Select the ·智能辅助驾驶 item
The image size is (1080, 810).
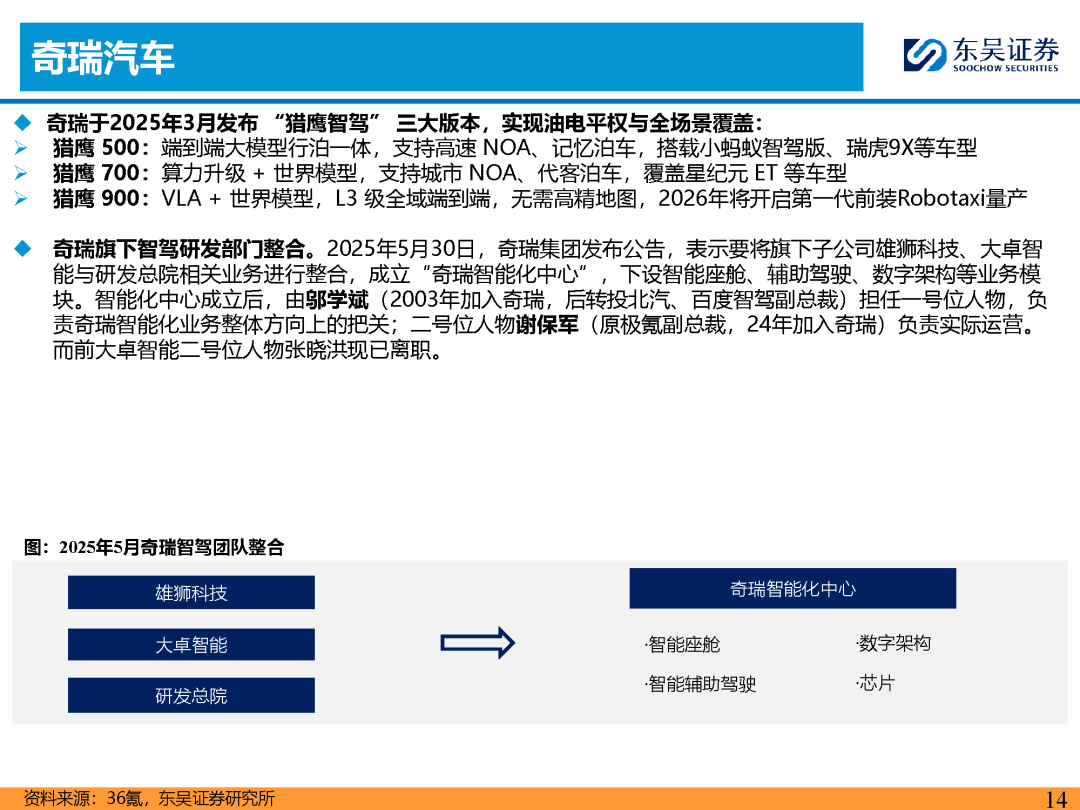pyautogui.click(x=700, y=684)
